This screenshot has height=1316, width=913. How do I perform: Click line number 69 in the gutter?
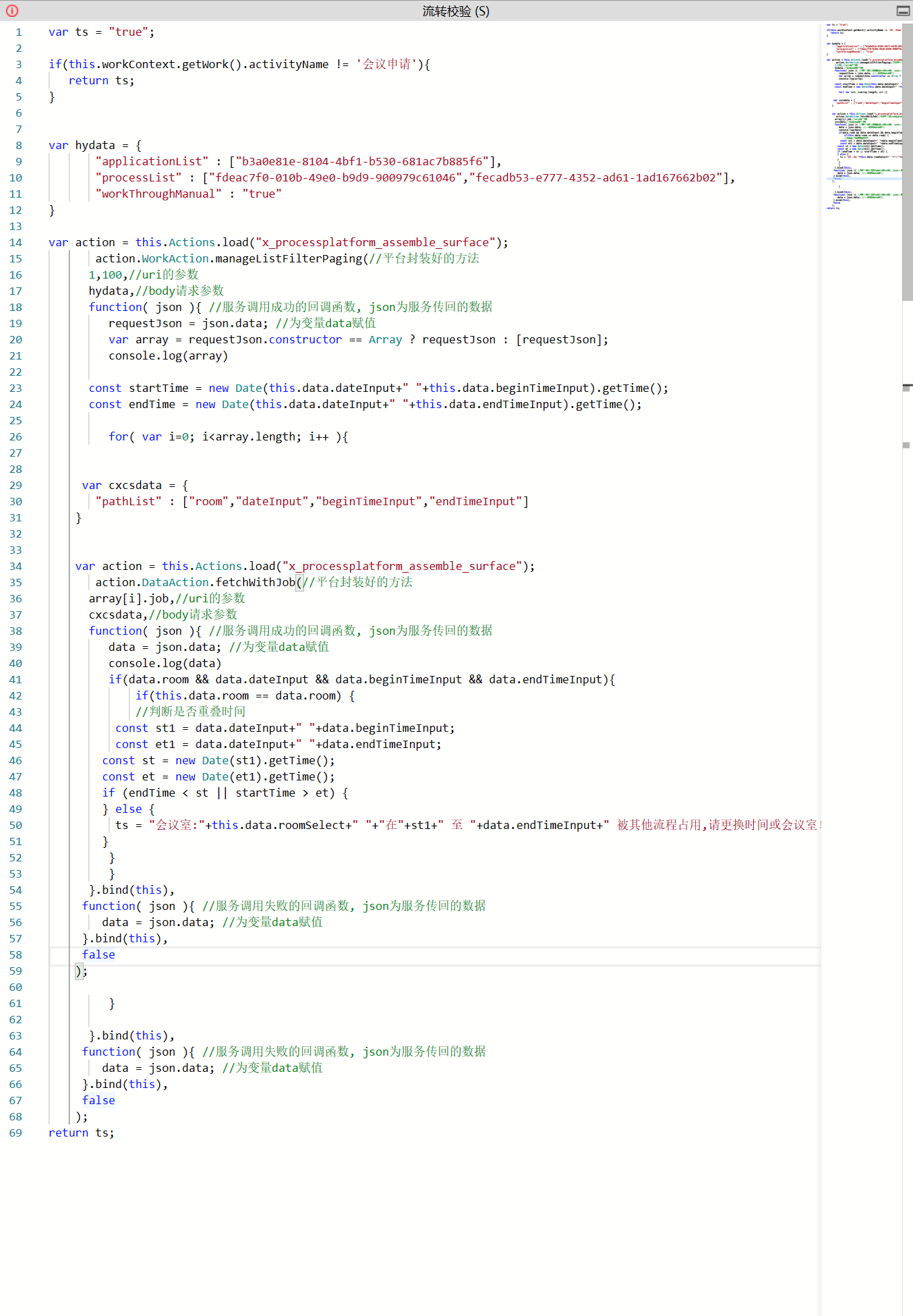(16, 1133)
